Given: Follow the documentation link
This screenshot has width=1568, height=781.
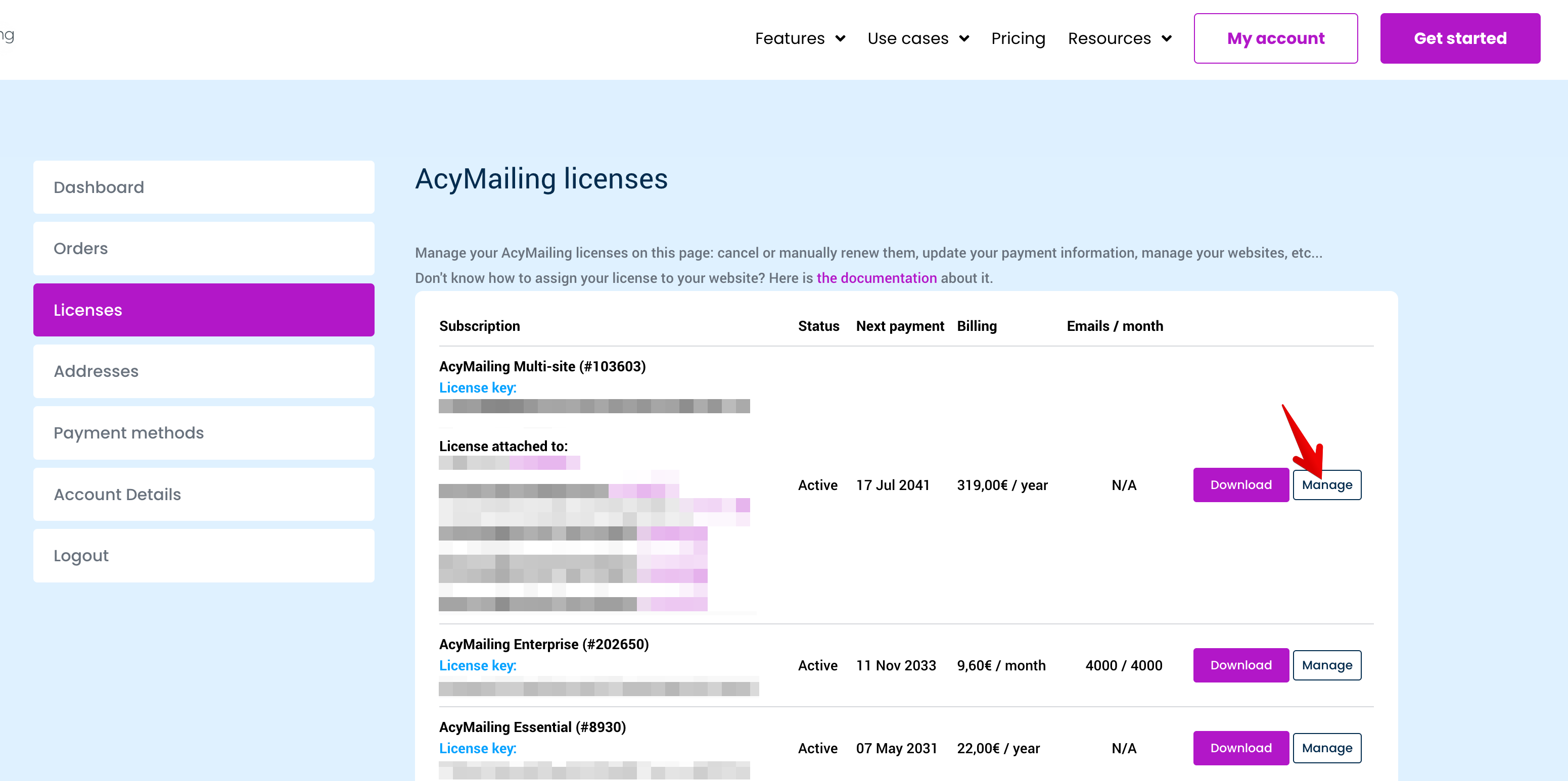Looking at the screenshot, I should click(x=876, y=278).
